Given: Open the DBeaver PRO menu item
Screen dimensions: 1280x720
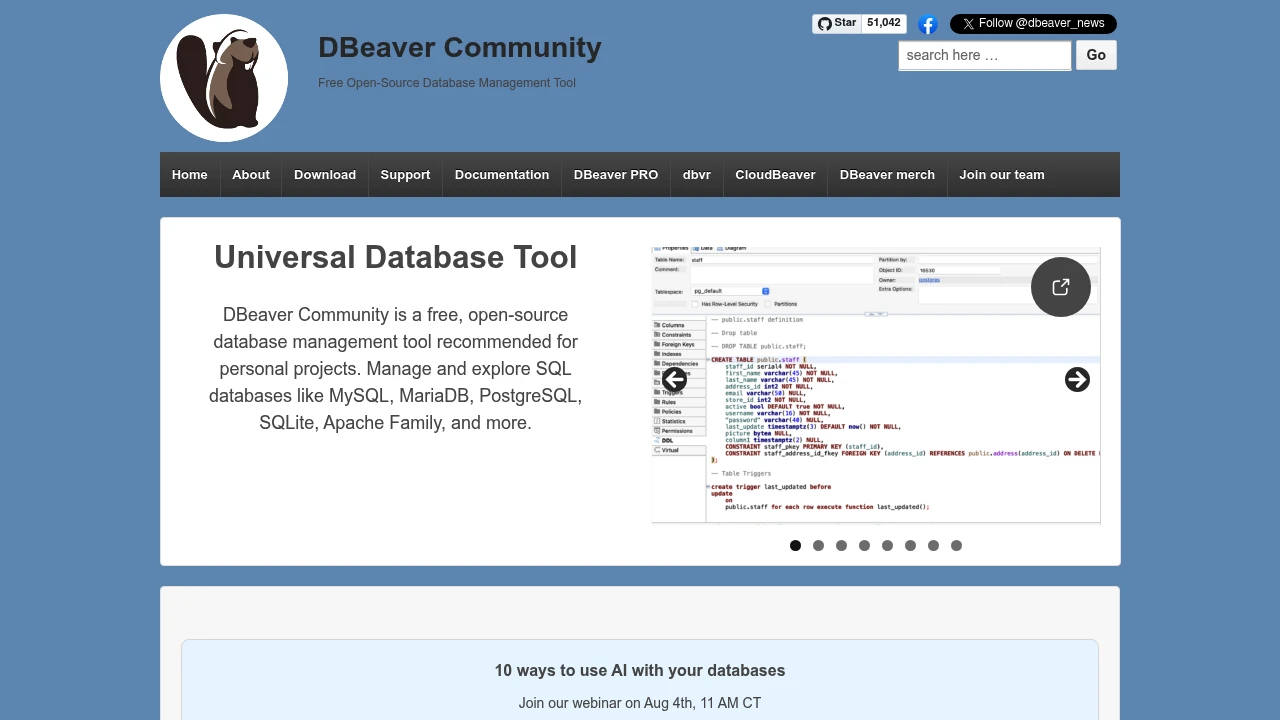Looking at the screenshot, I should click(616, 175).
